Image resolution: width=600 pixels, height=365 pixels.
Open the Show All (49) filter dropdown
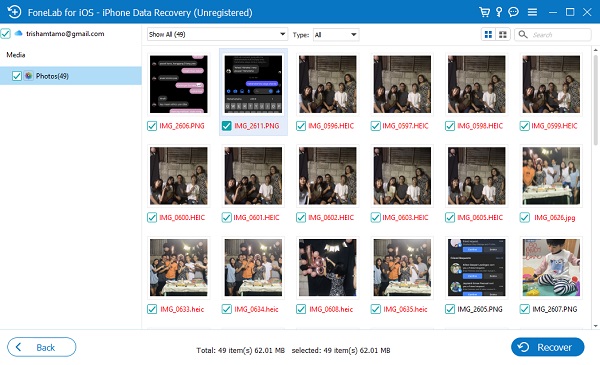click(x=217, y=34)
